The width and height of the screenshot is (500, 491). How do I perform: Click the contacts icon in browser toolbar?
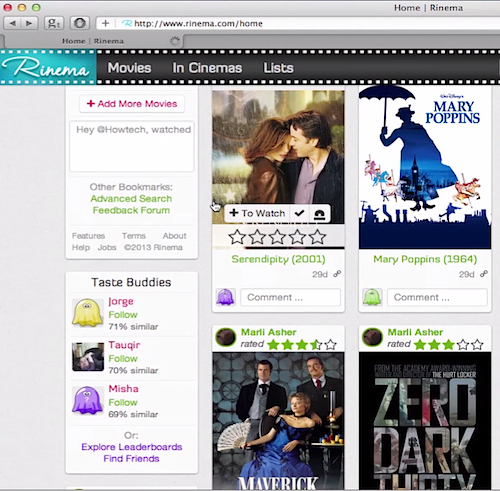(54, 23)
